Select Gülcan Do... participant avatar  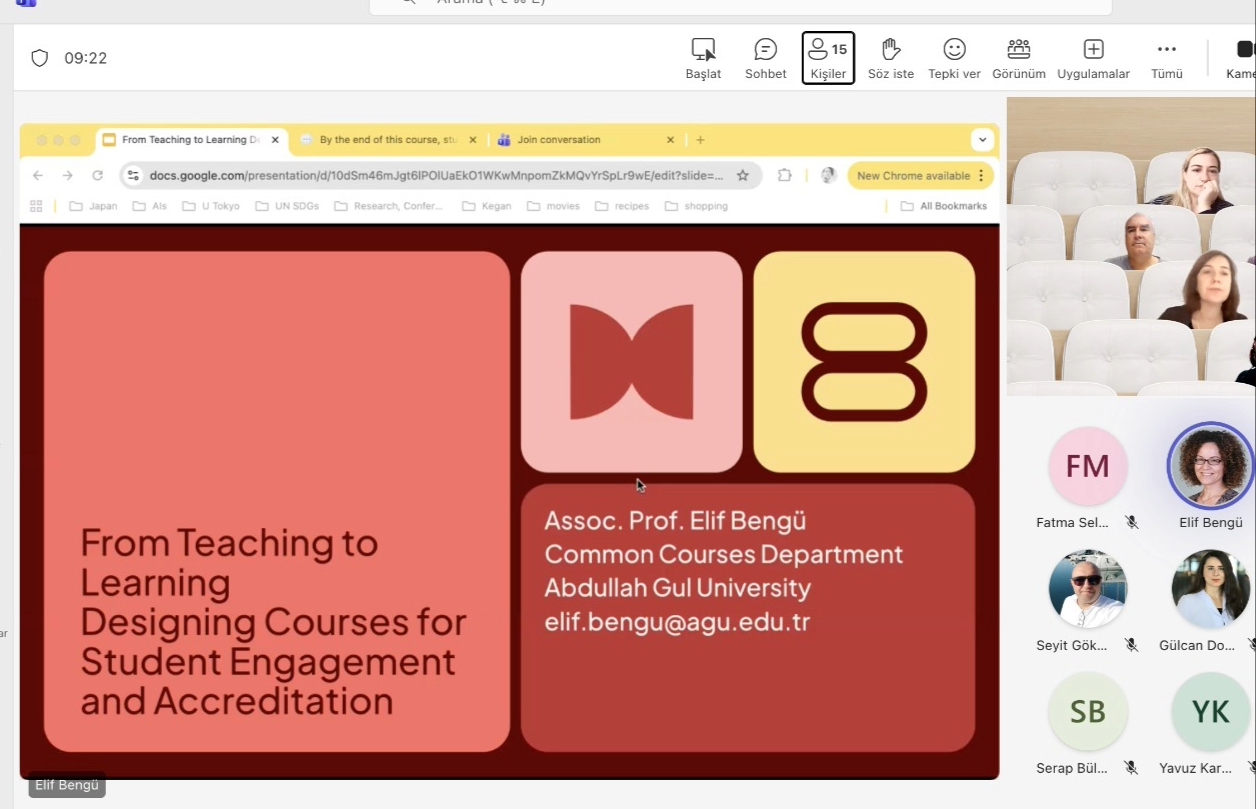(x=1210, y=589)
